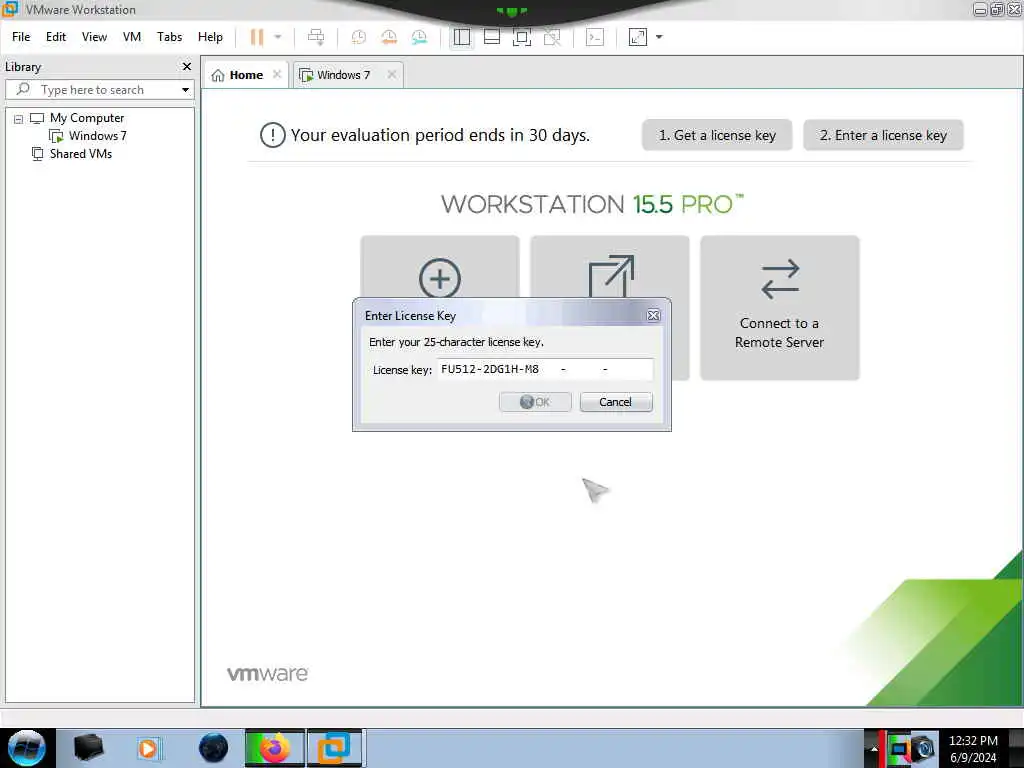Open the Library search dropdown arrow
Screen dimensions: 1024x768
[185, 89]
